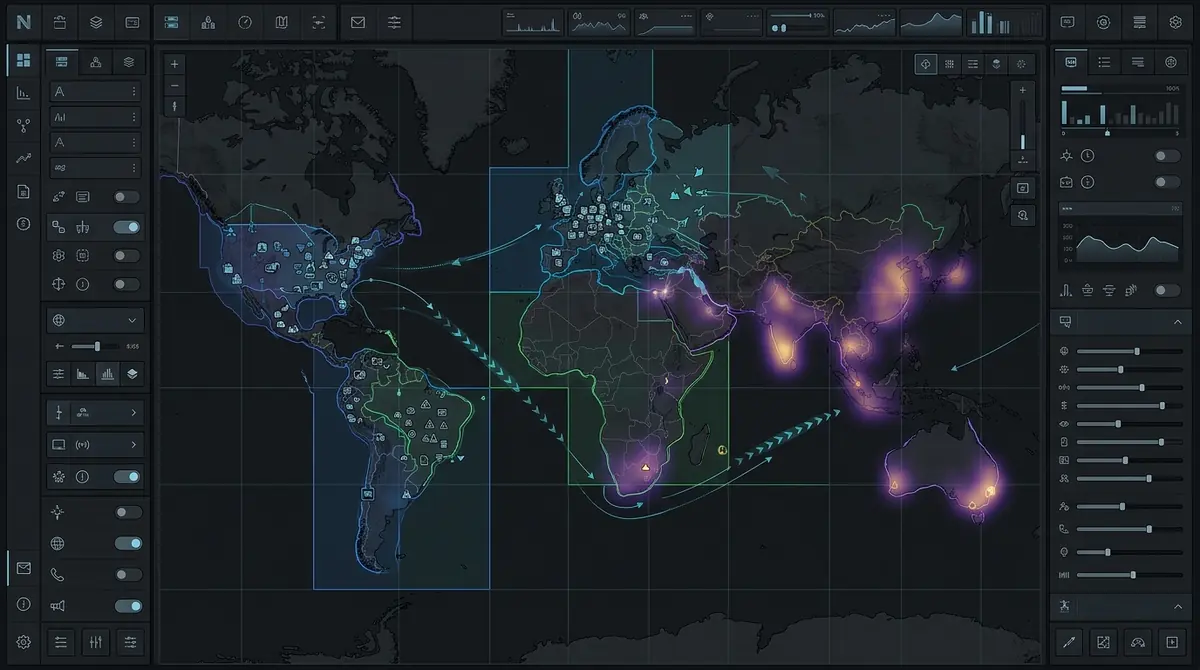Enable the toggle beside the route and note icons
The image size is (1200, 670).
pos(127,197)
